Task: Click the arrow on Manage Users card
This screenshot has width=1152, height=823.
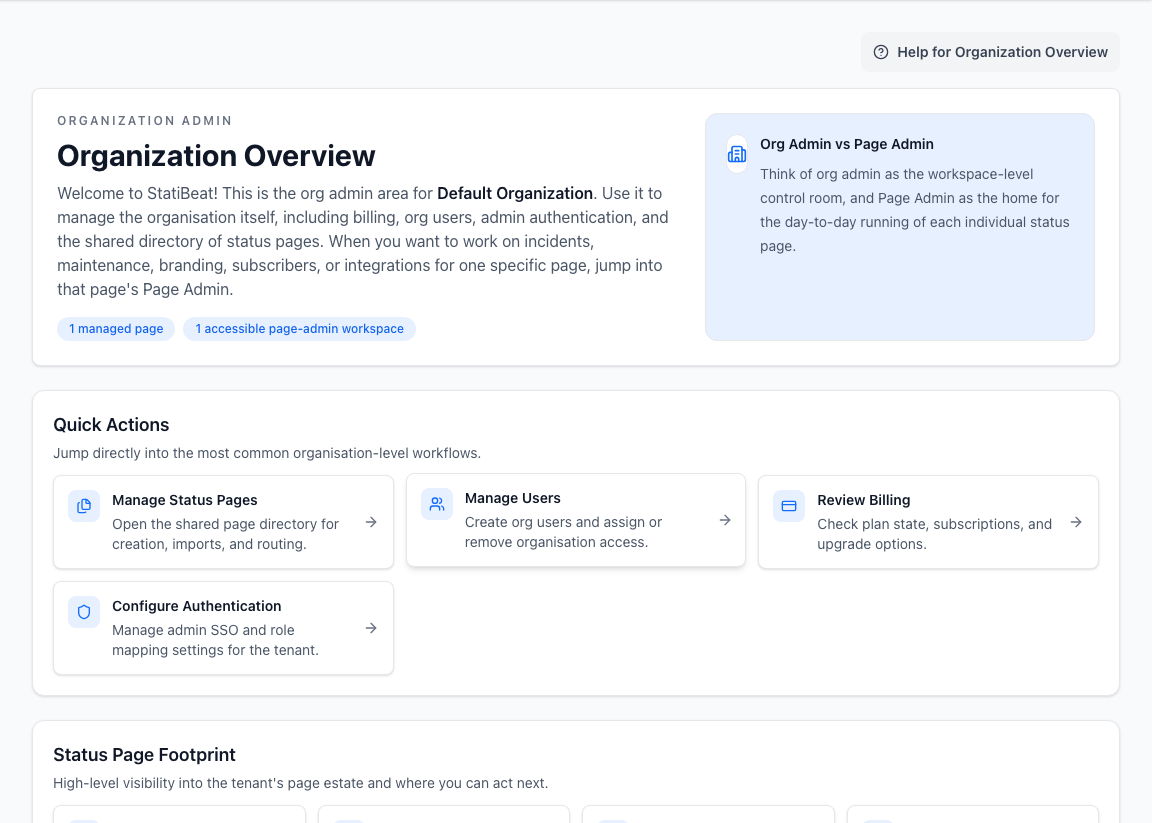Action: [725, 520]
